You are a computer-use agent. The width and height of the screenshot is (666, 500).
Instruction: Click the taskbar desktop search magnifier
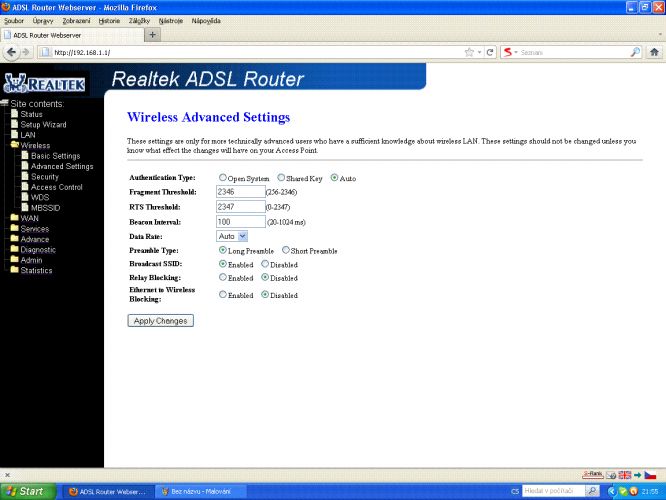592,491
